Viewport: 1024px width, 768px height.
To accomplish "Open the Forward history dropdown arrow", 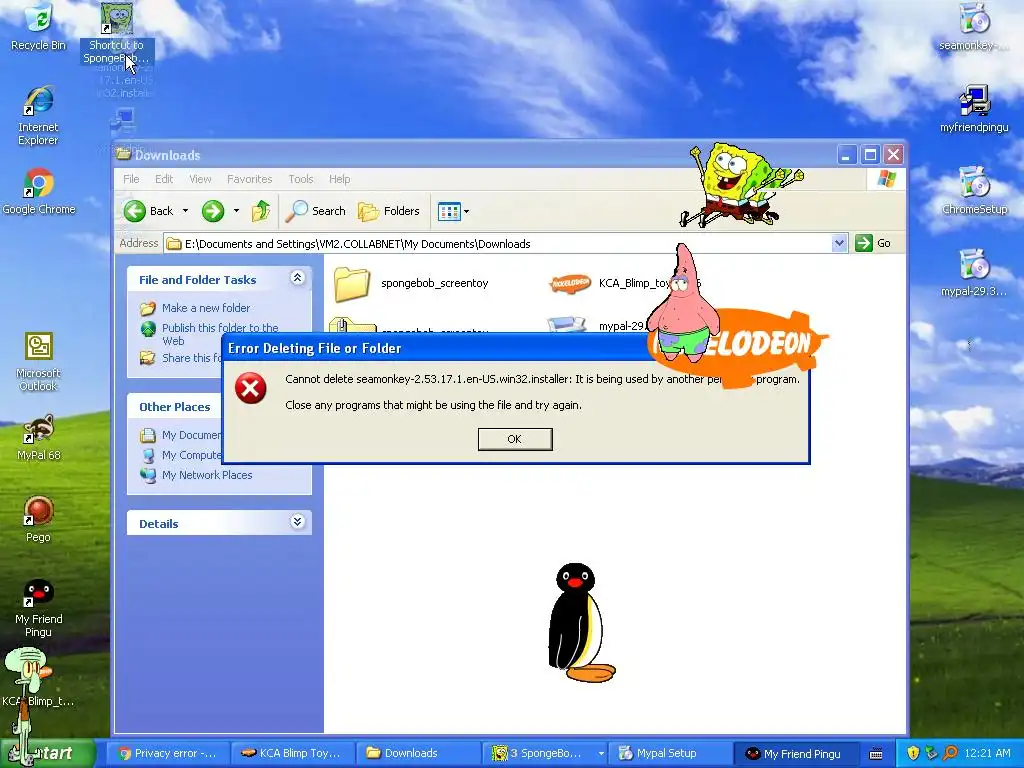I will click(x=236, y=211).
